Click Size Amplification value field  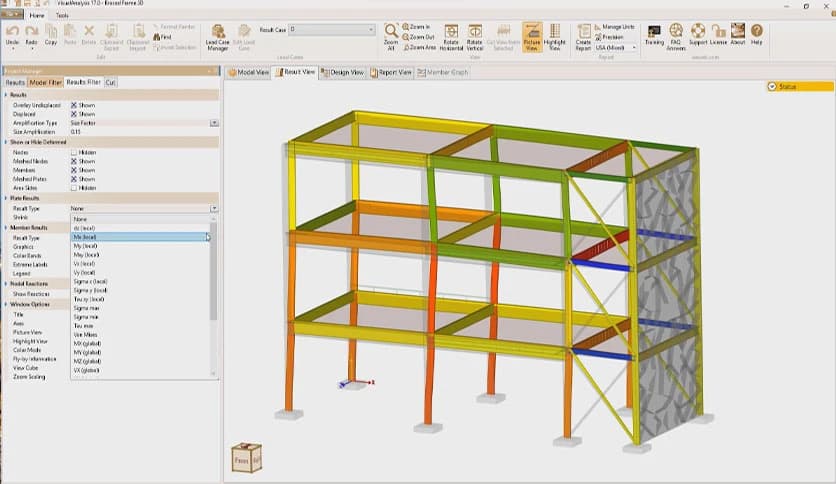tap(144, 132)
